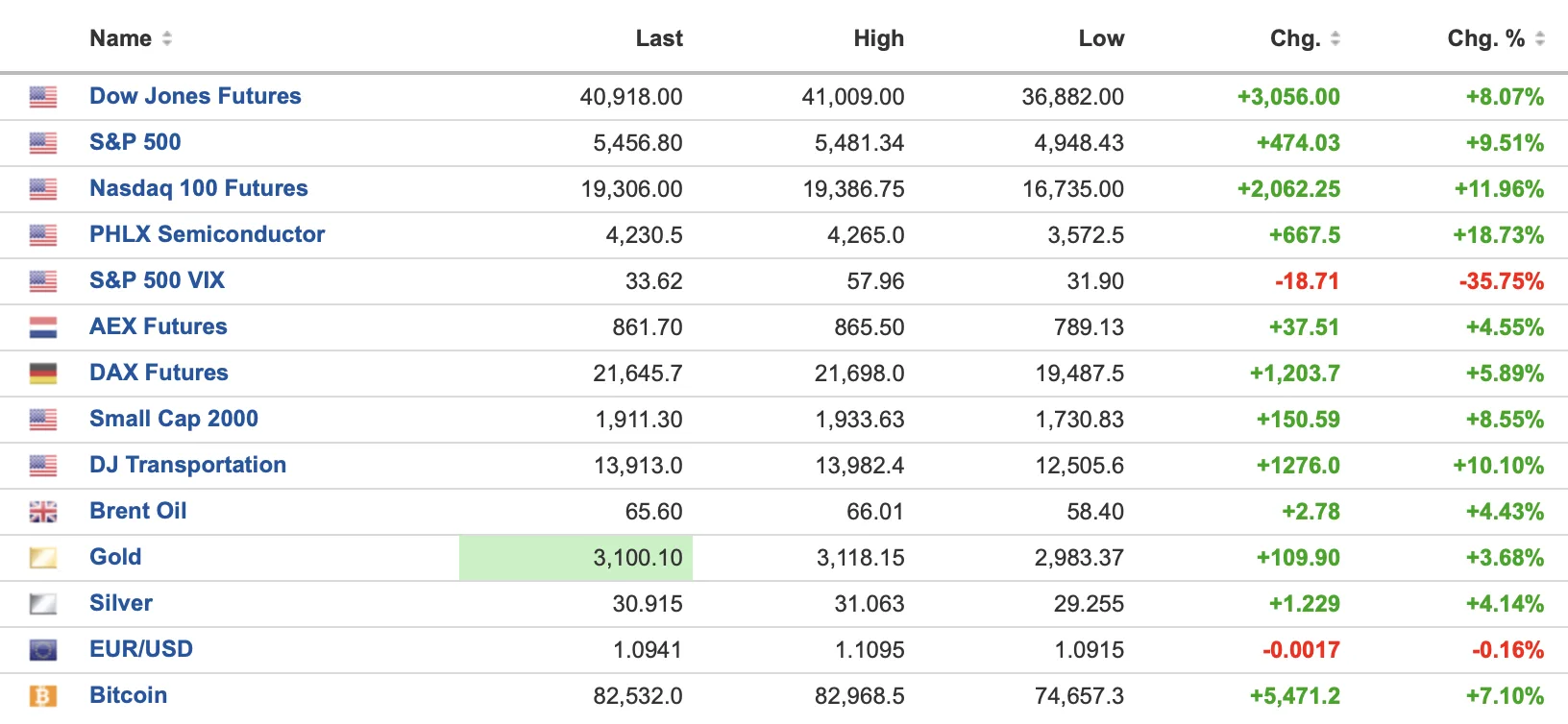Click the silver bar icon beside Silver

coord(43,604)
